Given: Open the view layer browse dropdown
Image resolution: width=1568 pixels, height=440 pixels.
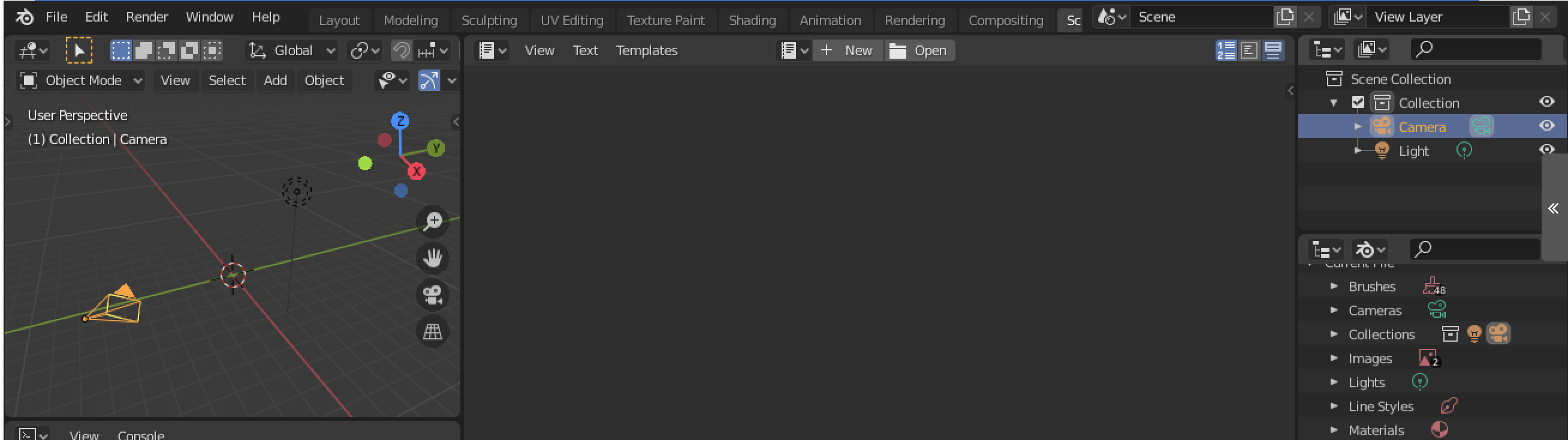Looking at the screenshot, I should click(x=1347, y=17).
